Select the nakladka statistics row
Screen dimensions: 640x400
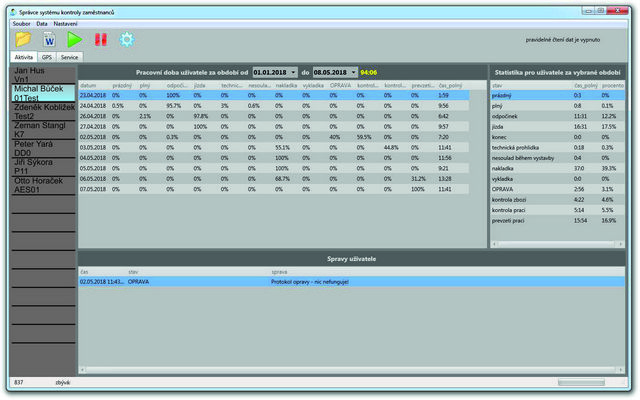coord(558,168)
